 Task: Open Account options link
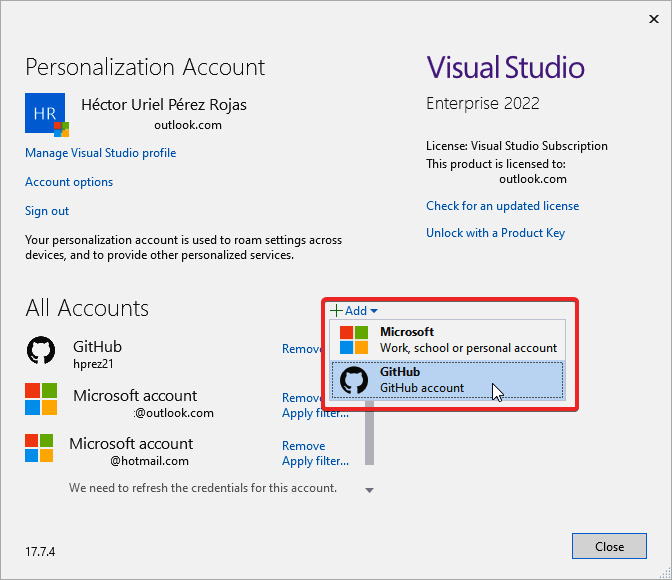(x=69, y=182)
